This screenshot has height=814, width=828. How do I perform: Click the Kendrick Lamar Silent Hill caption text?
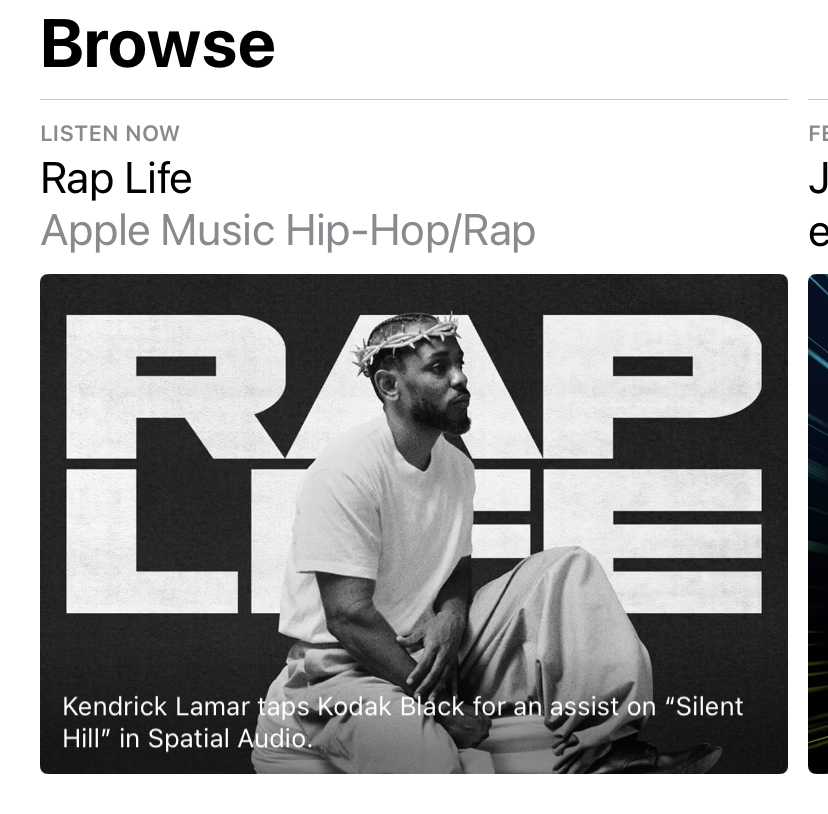point(402,722)
